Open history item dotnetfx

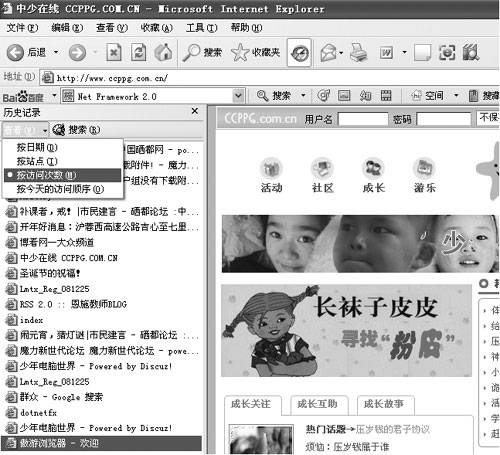click(32, 412)
